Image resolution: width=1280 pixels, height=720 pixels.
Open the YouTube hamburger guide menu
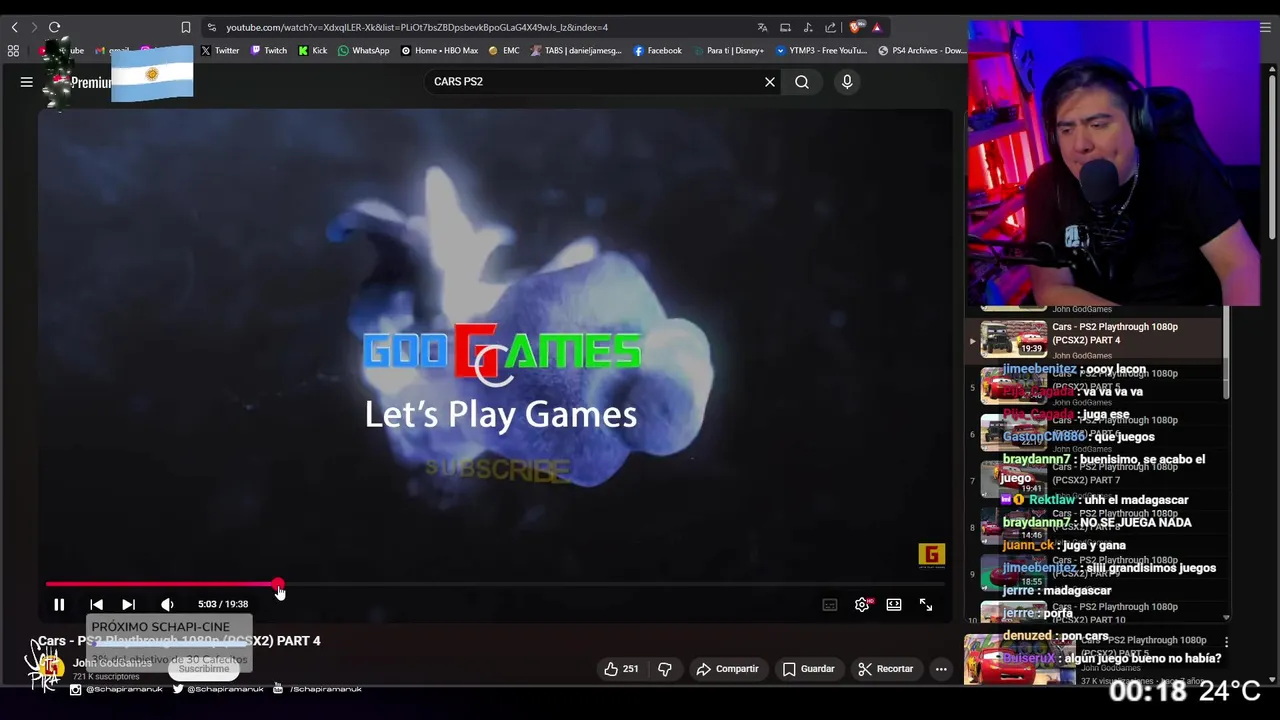(27, 82)
